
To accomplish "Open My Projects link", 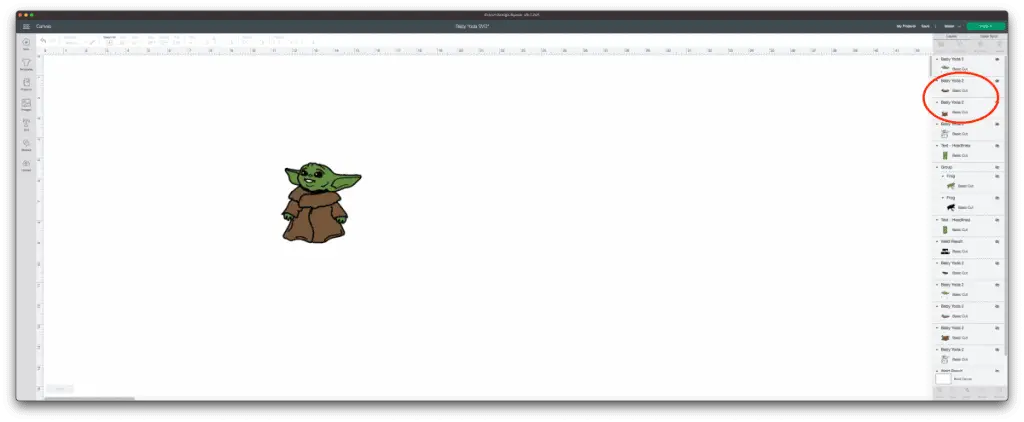I will [x=906, y=26].
